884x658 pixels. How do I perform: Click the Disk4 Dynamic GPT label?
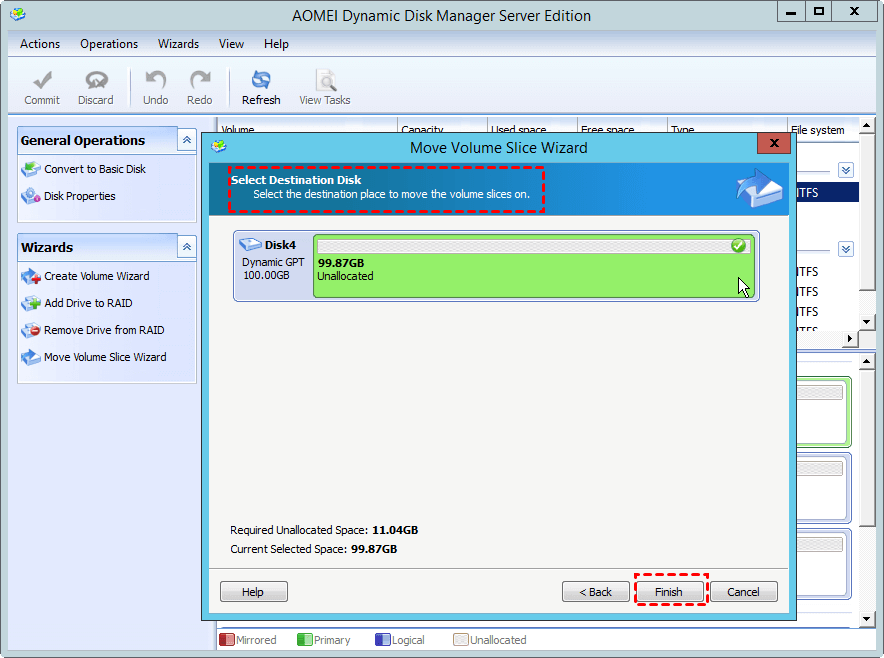[273, 262]
